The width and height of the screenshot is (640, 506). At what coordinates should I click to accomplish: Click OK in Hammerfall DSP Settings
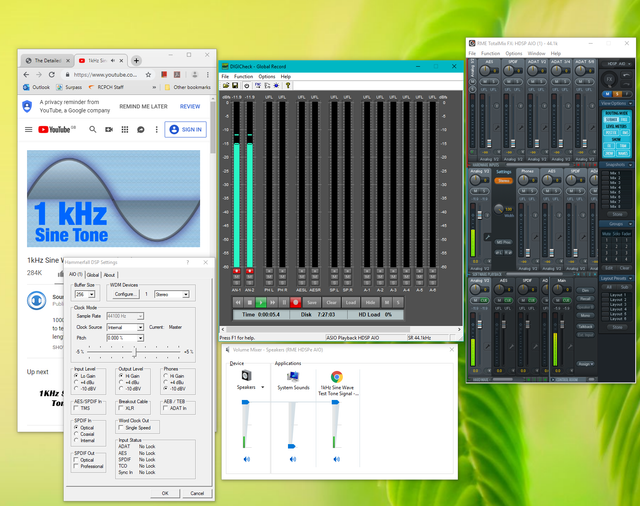pyautogui.click(x=165, y=493)
